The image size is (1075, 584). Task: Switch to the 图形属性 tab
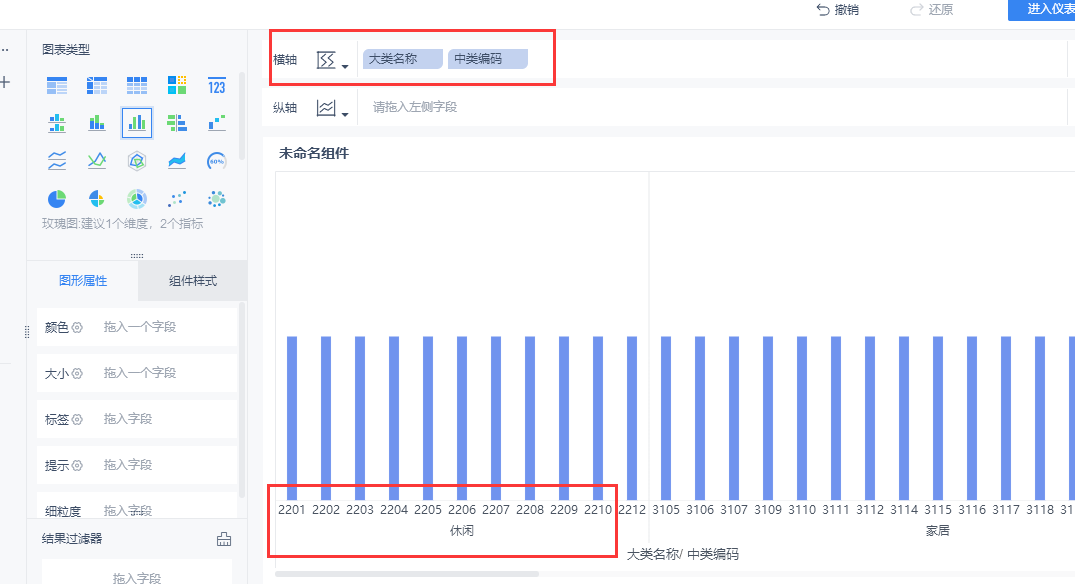pyautogui.click(x=83, y=281)
